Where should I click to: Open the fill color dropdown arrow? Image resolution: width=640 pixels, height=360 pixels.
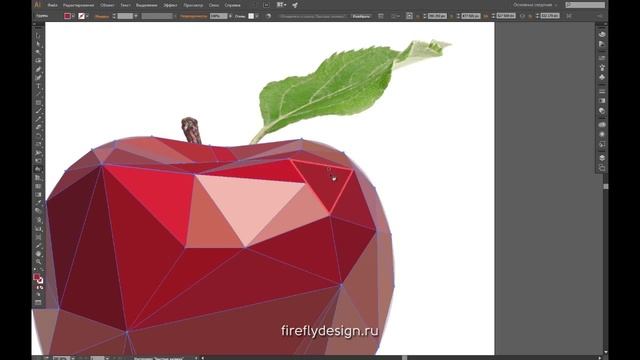click(73, 16)
